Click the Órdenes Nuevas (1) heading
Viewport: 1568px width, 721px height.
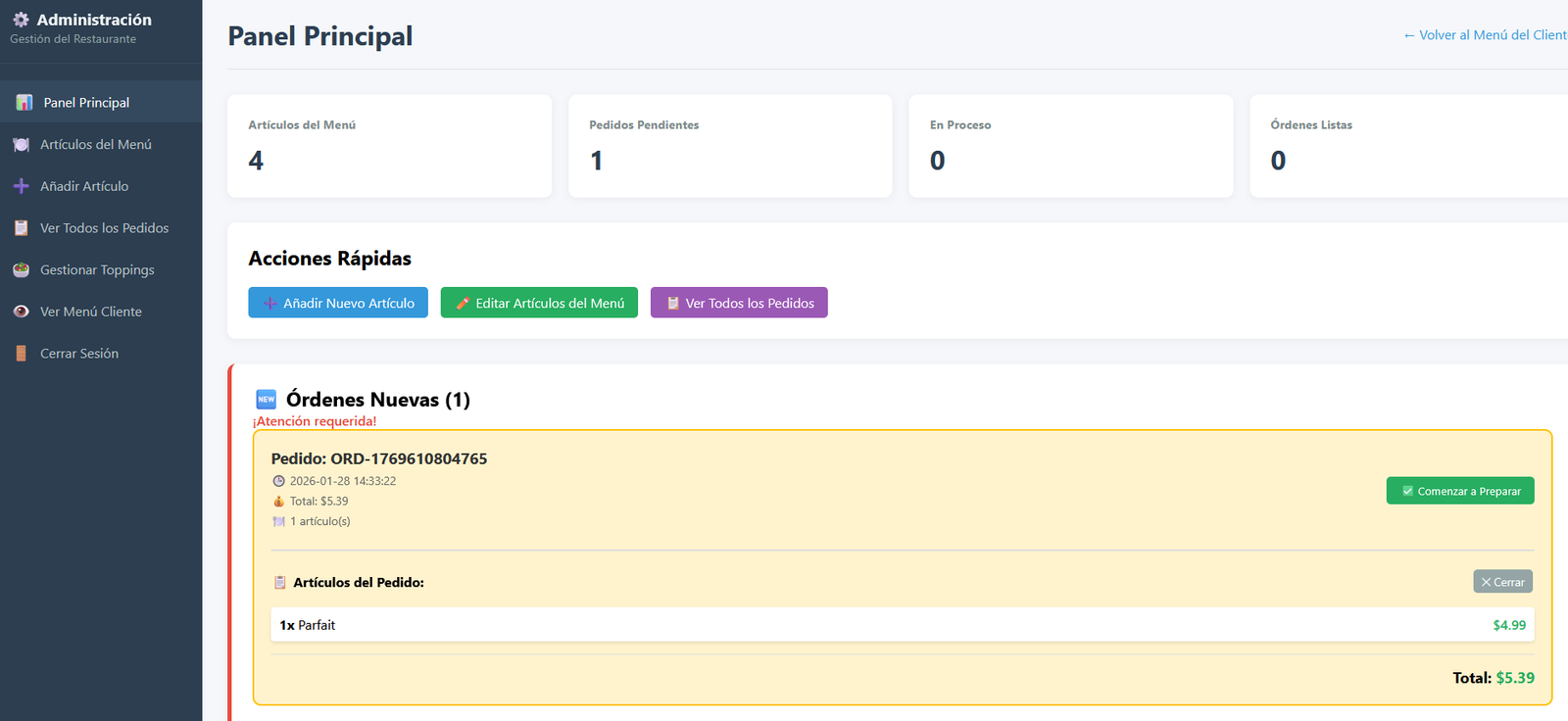click(x=378, y=400)
